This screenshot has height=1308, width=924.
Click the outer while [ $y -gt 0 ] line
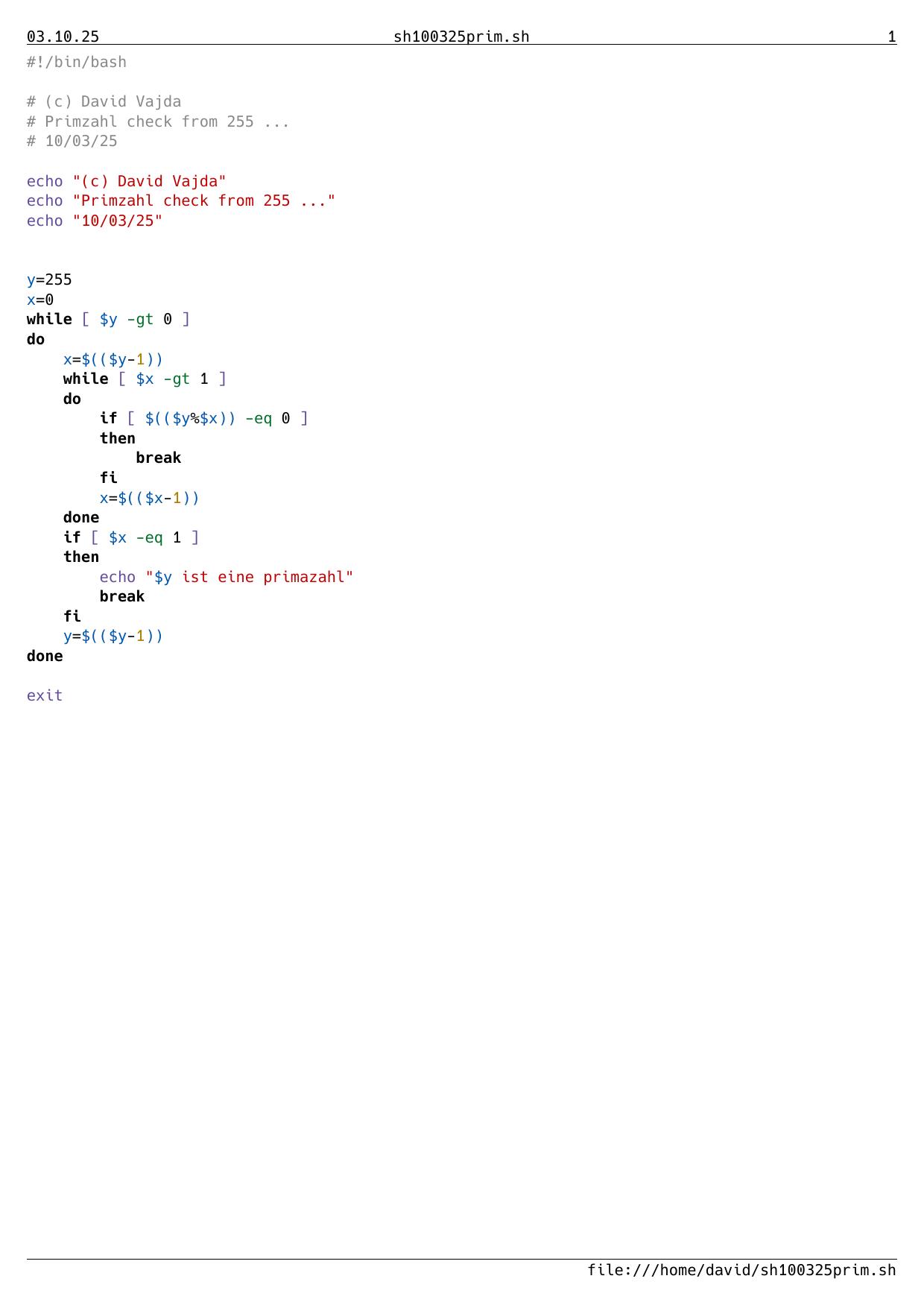[108, 319]
